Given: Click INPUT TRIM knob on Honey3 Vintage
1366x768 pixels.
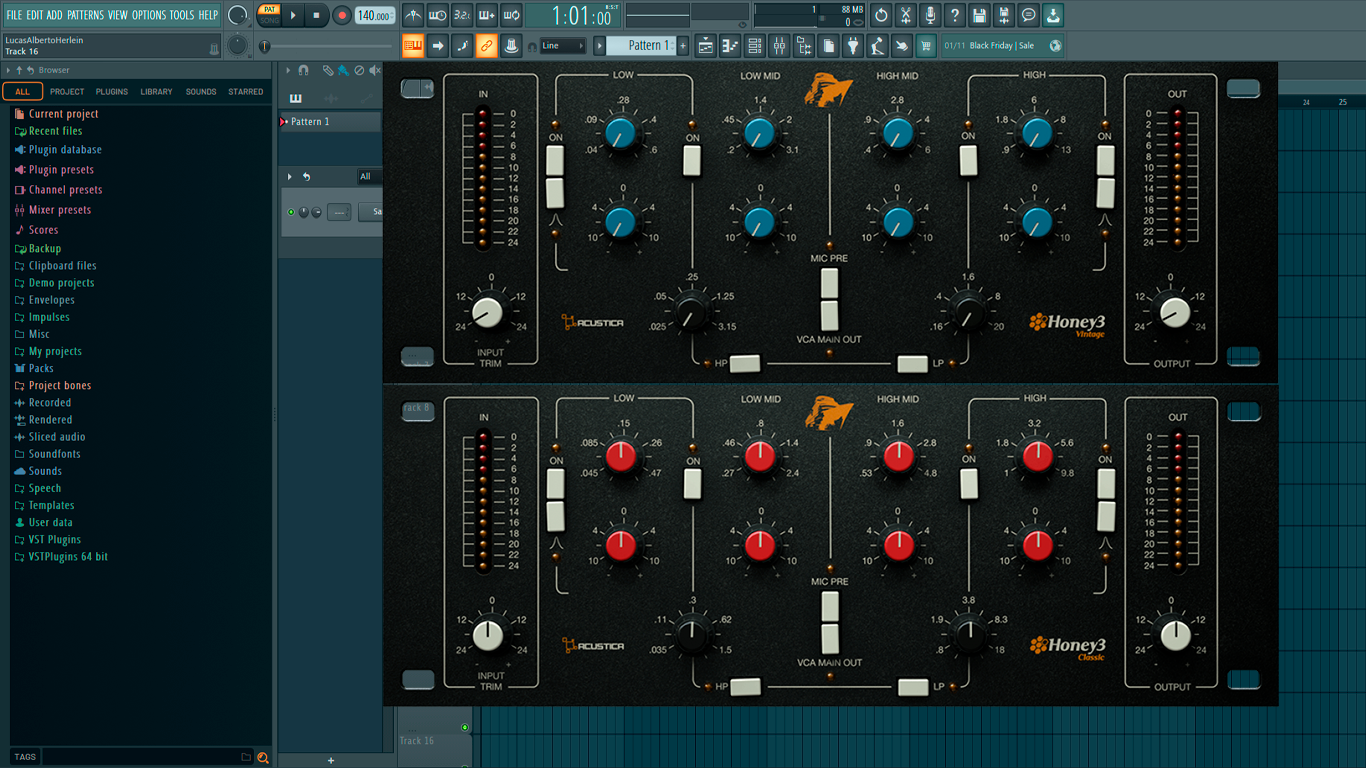Looking at the screenshot, I should point(487,313).
